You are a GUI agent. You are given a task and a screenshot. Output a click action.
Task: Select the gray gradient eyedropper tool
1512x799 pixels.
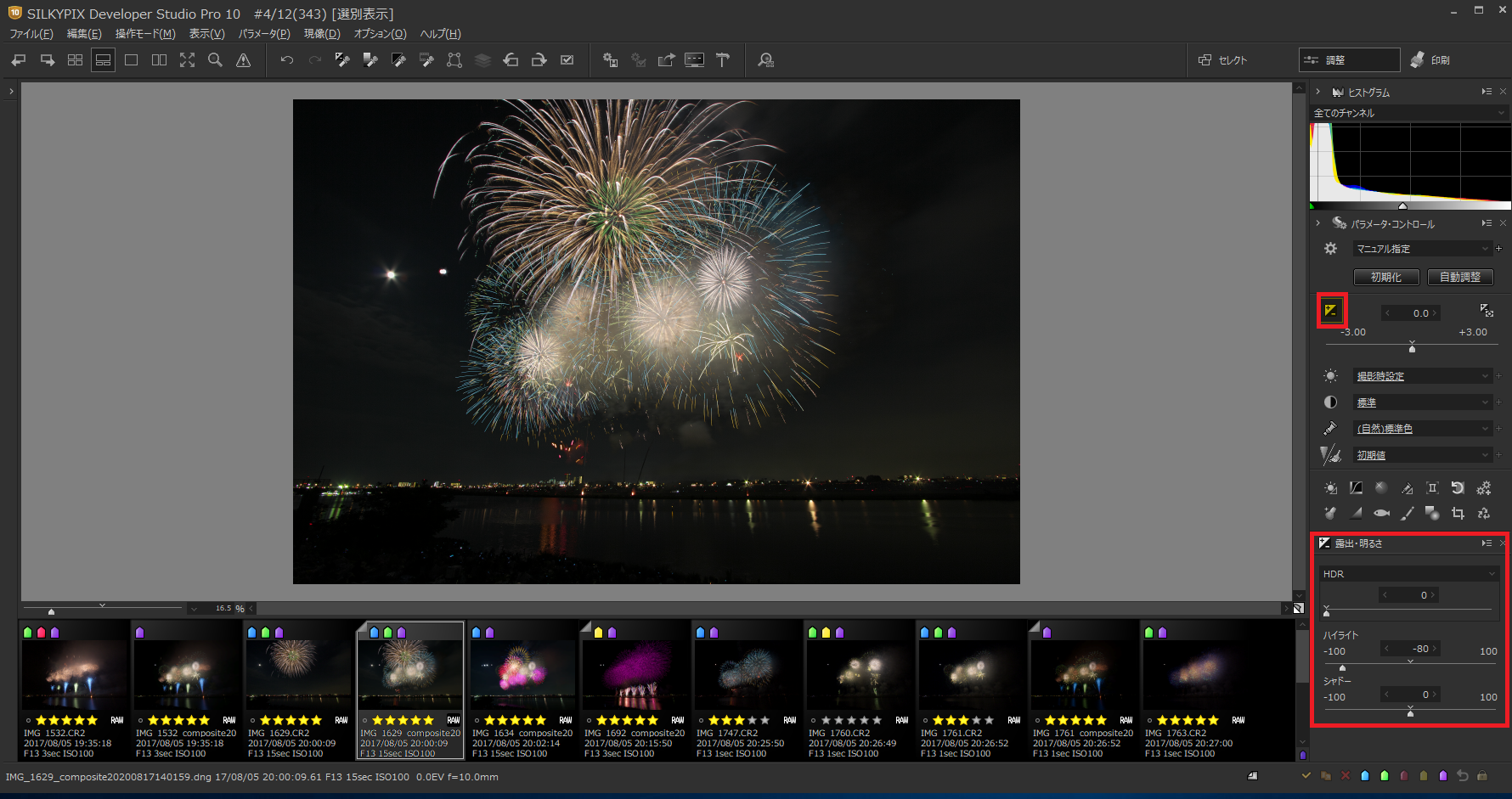(370, 60)
